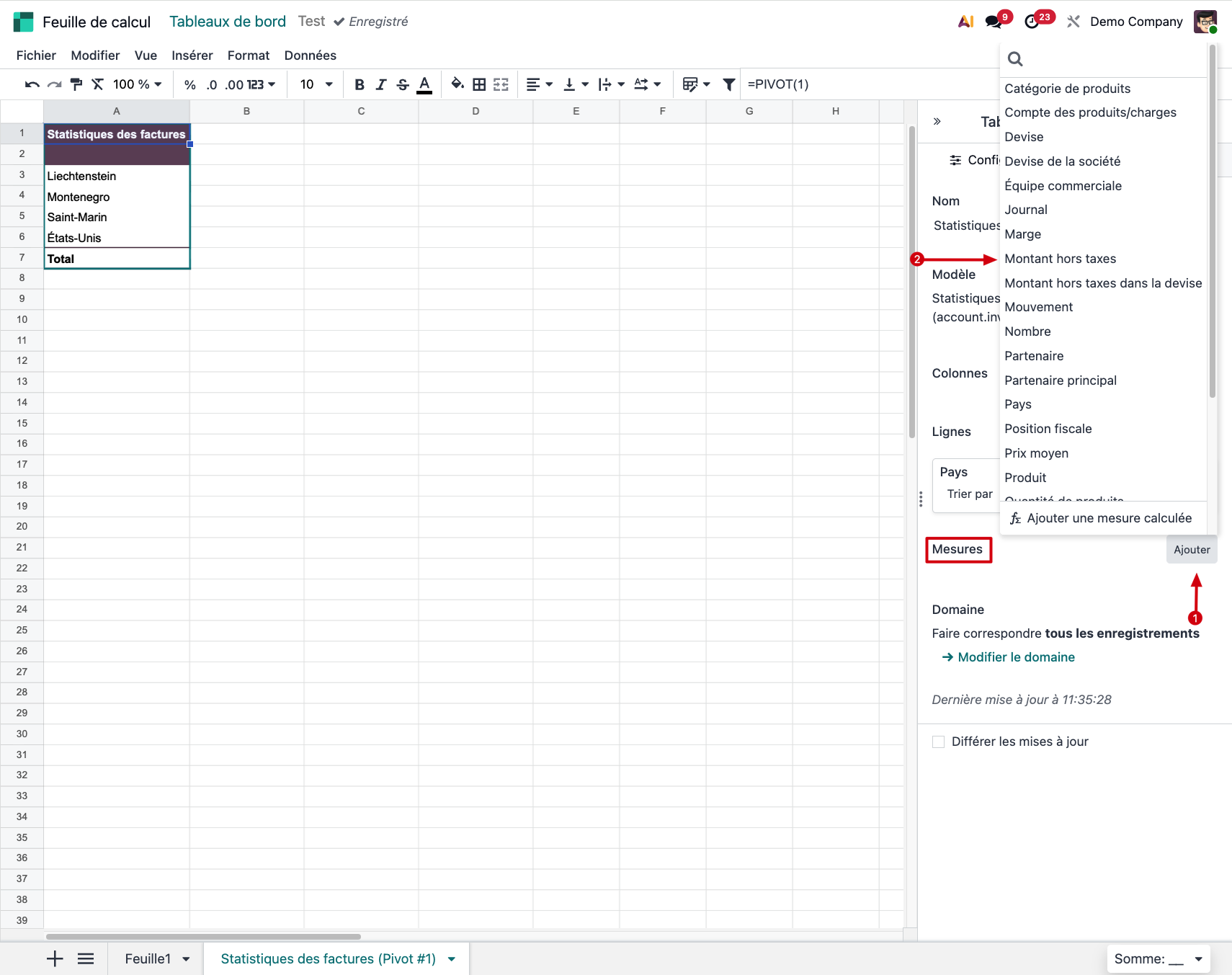Toggle italic text formatting
The image size is (1232, 975).
point(381,84)
